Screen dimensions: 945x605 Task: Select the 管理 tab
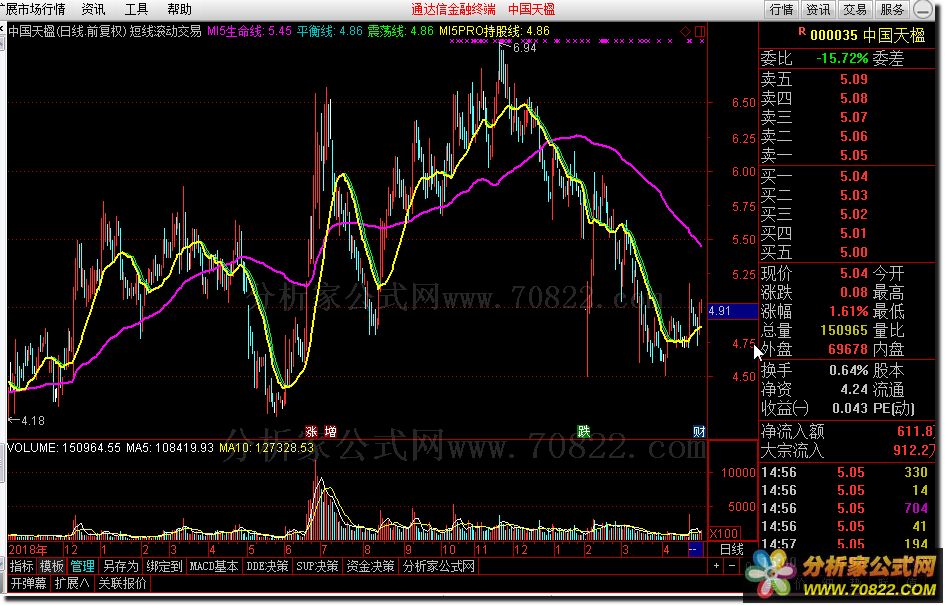(83, 566)
